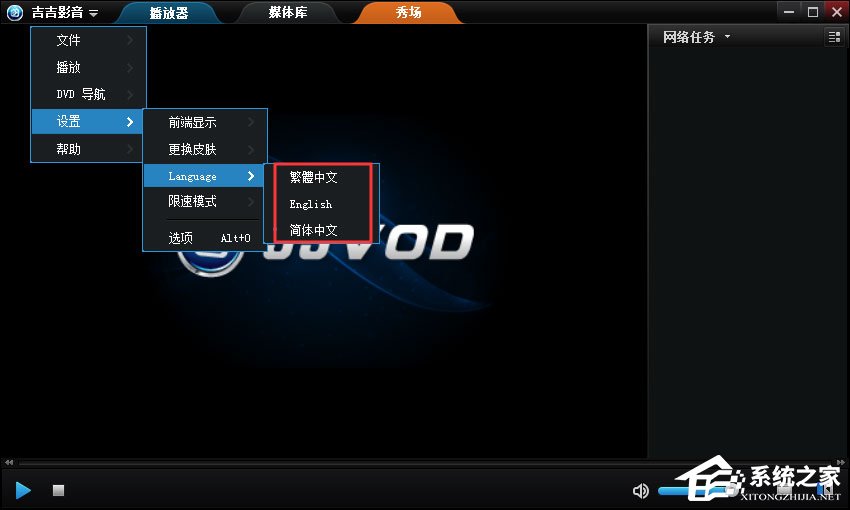Image resolution: width=850 pixels, height=510 pixels.
Task: Click rewind arrows left of seek bar
Action: (x=9, y=462)
